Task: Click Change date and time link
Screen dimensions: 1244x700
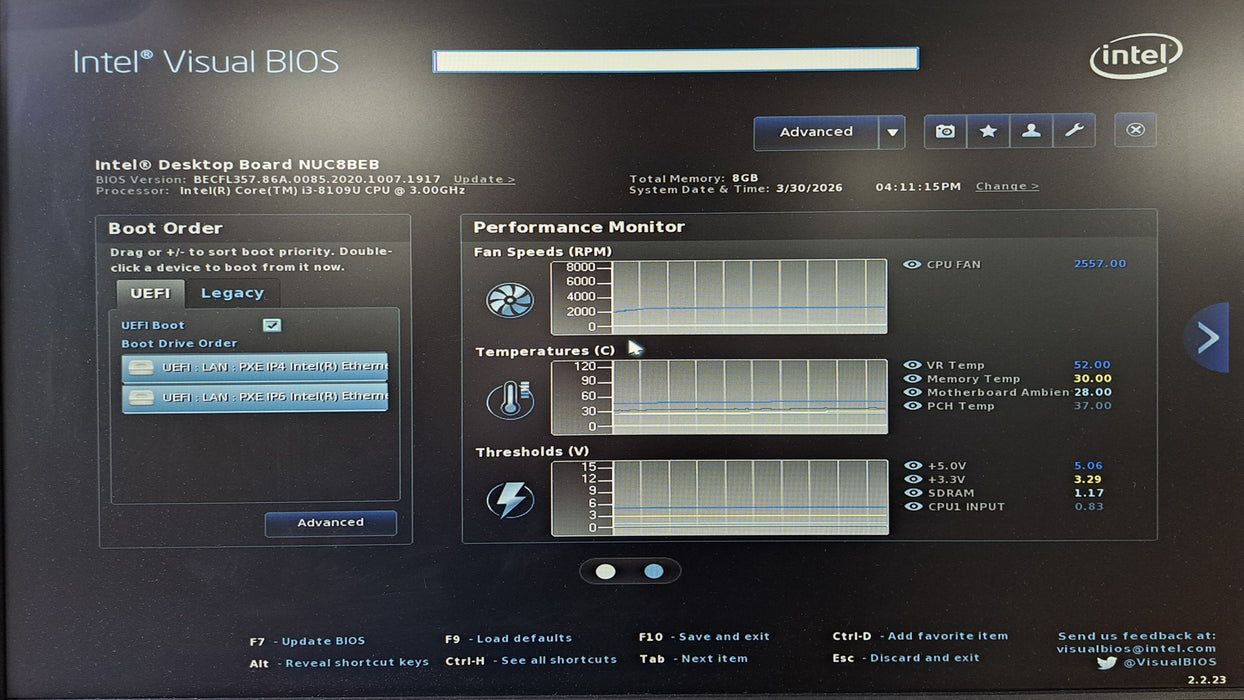Action: 1007,186
